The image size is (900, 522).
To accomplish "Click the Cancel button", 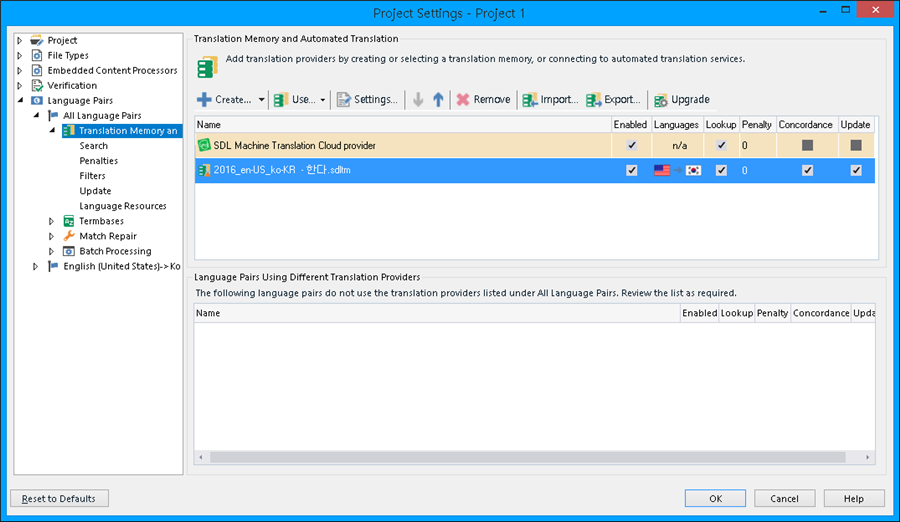I will (785, 498).
